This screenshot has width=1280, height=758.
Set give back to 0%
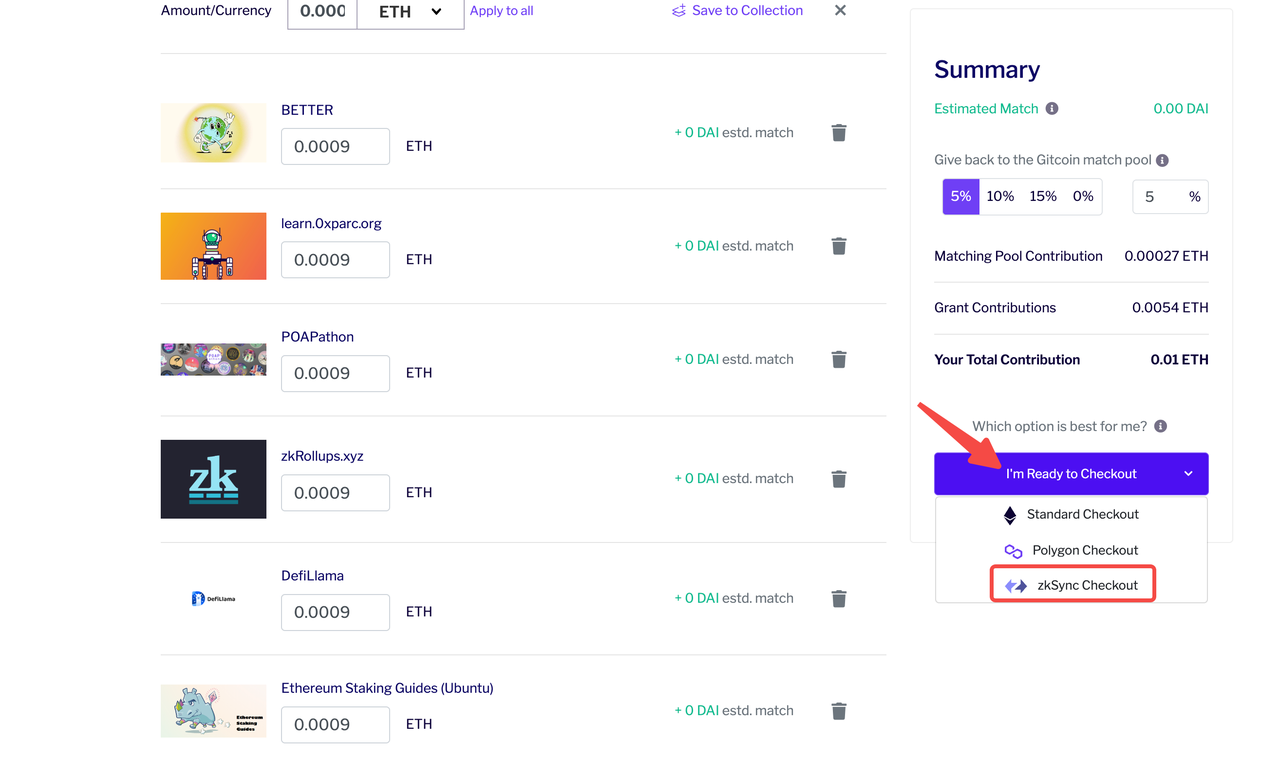click(x=1083, y=197)
